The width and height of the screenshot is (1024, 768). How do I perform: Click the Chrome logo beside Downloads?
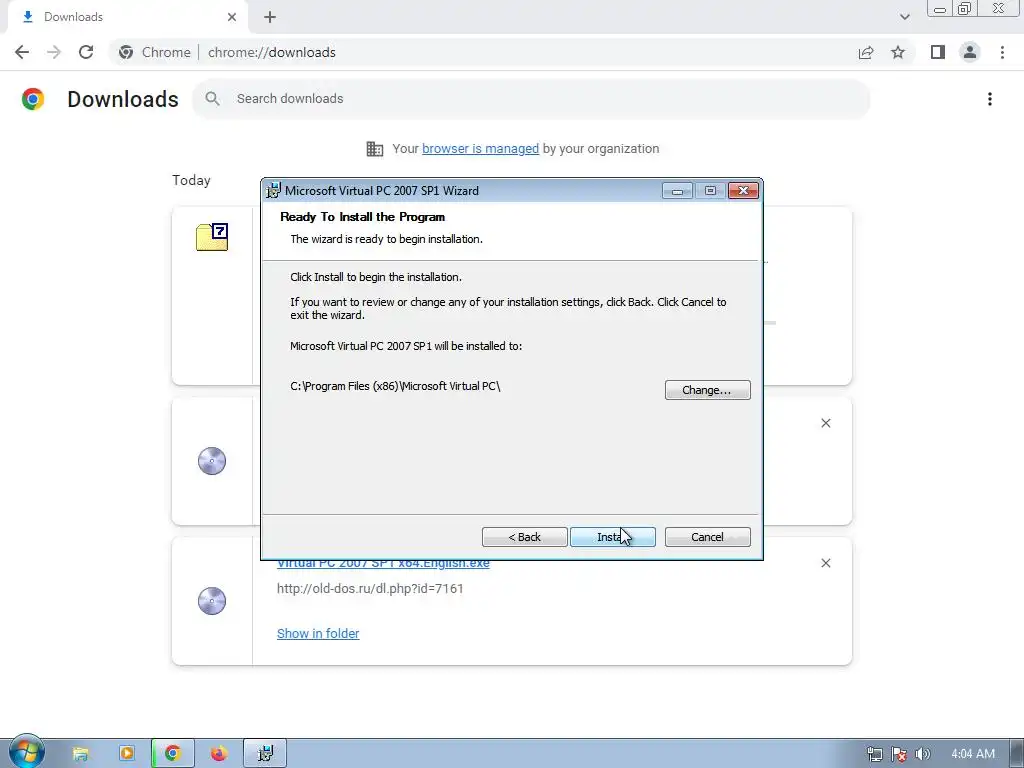[33, 99]
